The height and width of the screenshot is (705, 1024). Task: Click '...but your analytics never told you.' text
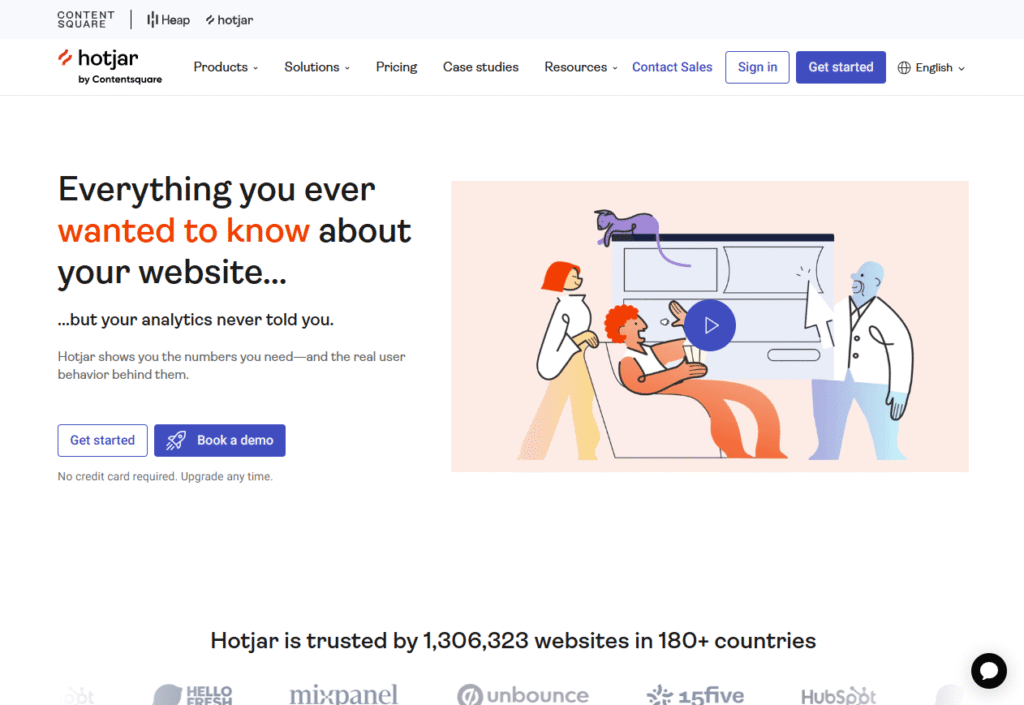pyautogui.click(x=195, y=320)
